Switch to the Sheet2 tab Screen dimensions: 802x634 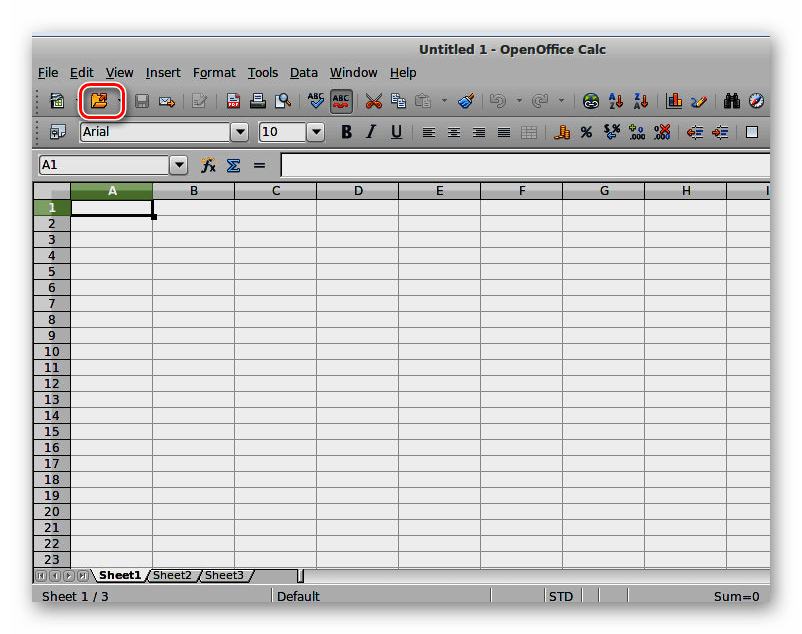pyautogui.click(x=172, y=575)
